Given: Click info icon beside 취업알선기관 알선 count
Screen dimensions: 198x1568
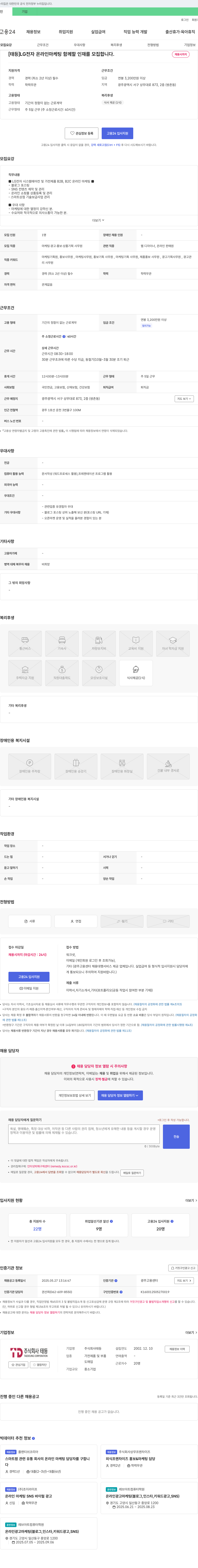Looking at the screenshot, I should (x=111, y=1221).
